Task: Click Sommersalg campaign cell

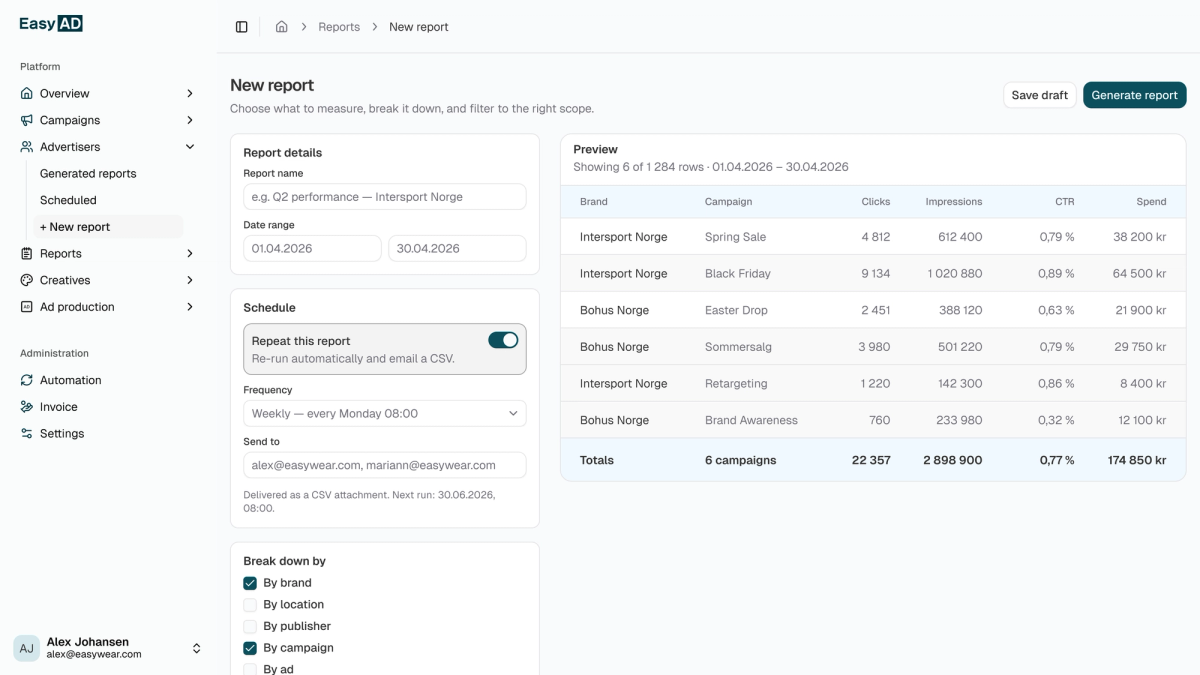Action: 738,347
